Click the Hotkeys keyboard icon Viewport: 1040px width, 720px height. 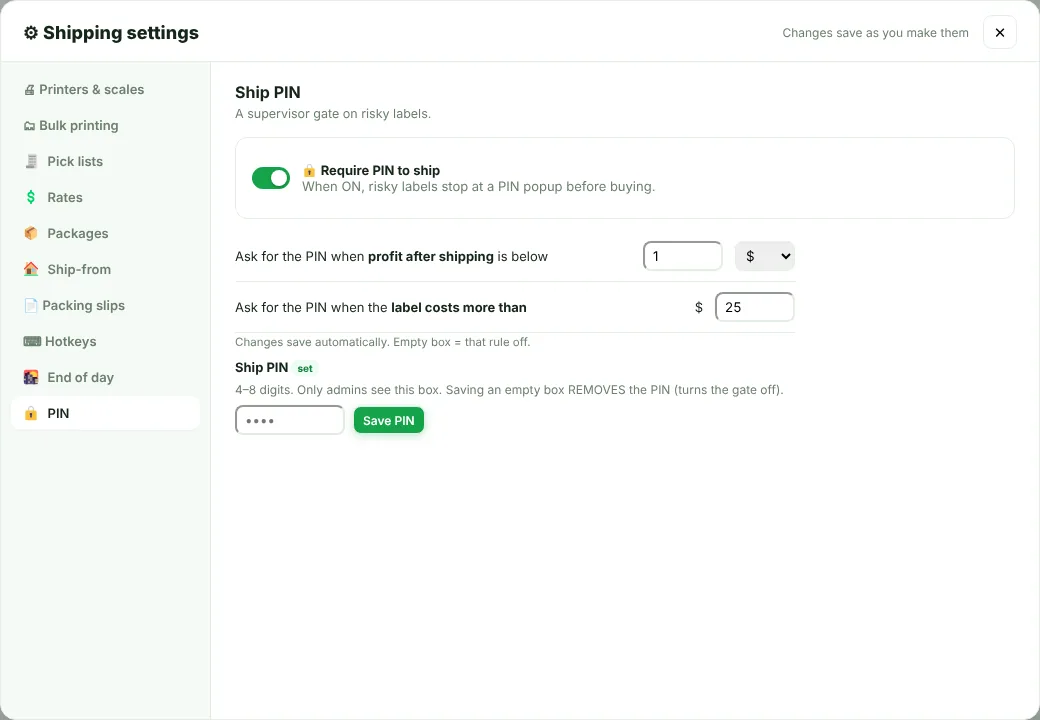32,341
